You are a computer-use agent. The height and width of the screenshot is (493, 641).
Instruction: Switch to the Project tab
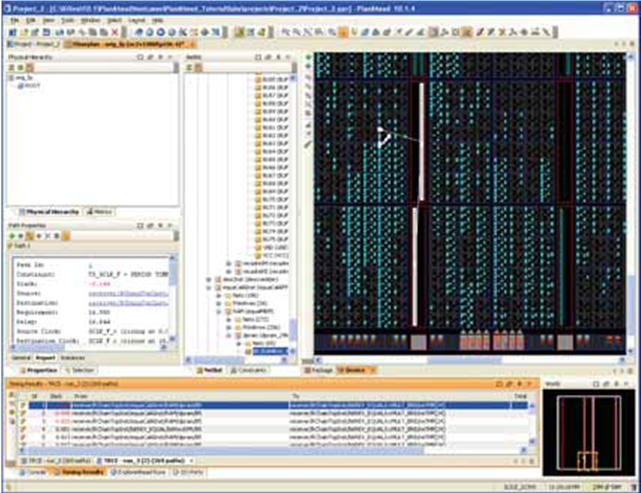pyautogui.click(x=35, y=44)
